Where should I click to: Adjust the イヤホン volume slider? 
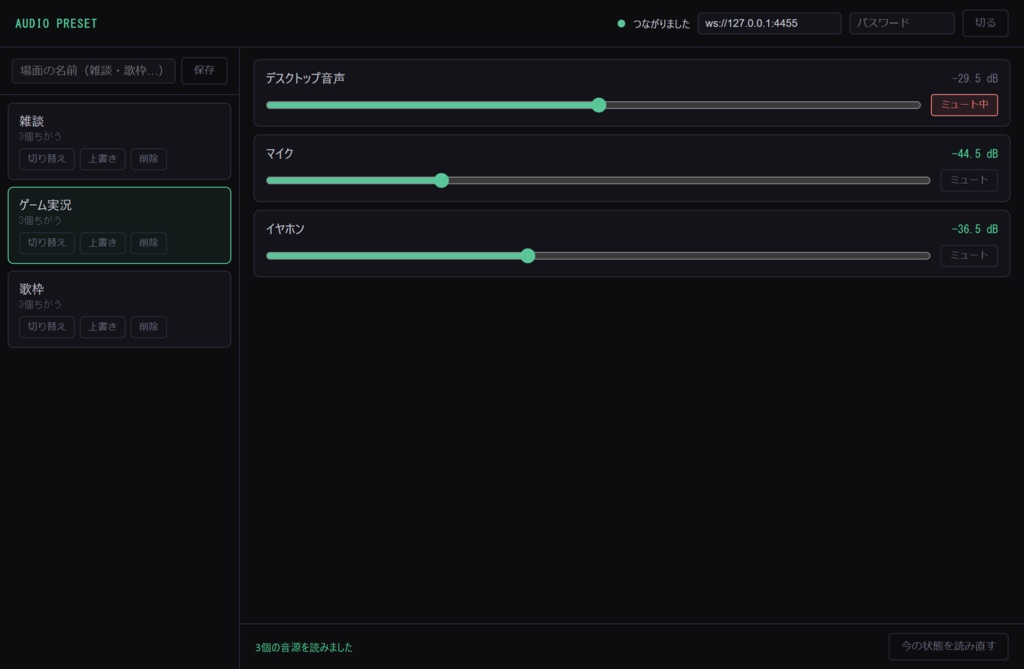coord(598,255)
